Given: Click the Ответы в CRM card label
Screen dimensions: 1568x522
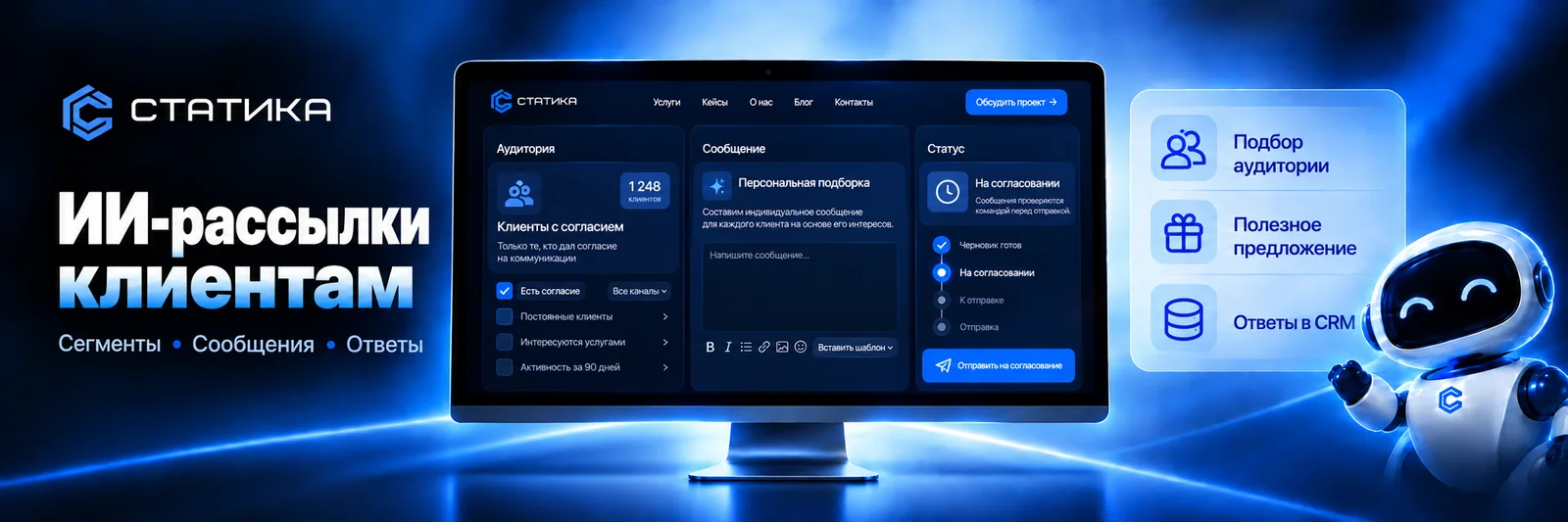Looking at the screenshot, I should point(1294,322).
